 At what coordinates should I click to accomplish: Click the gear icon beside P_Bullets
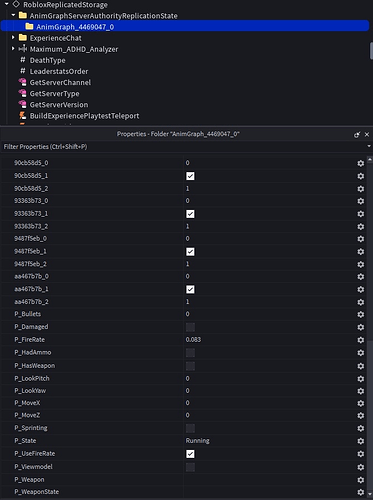tap(360, 314)
